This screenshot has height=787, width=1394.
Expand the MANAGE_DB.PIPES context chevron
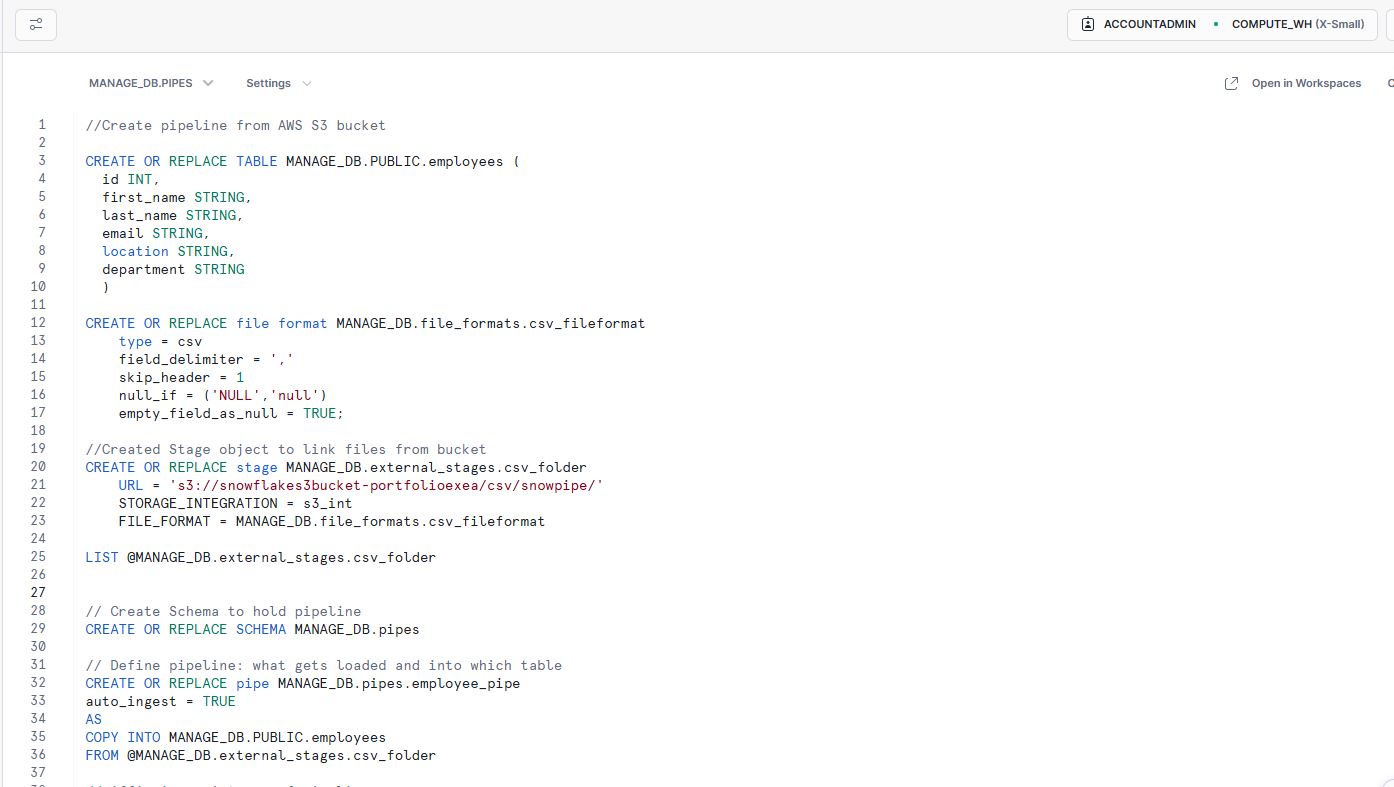pos(208,83)
